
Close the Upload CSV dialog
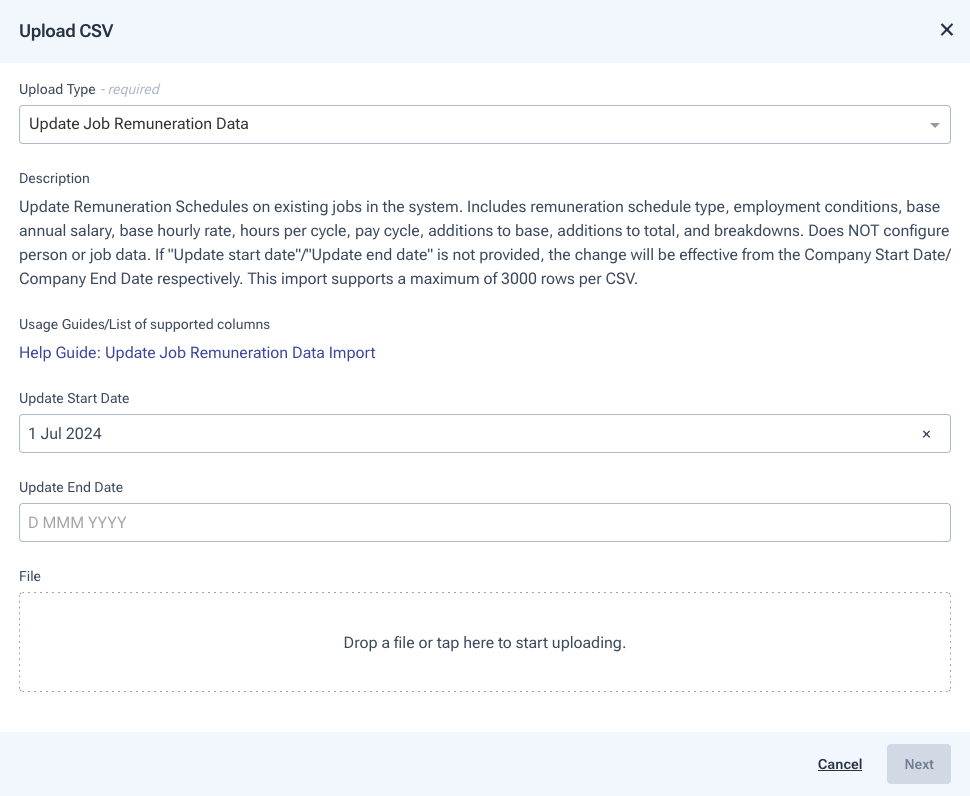946,30
